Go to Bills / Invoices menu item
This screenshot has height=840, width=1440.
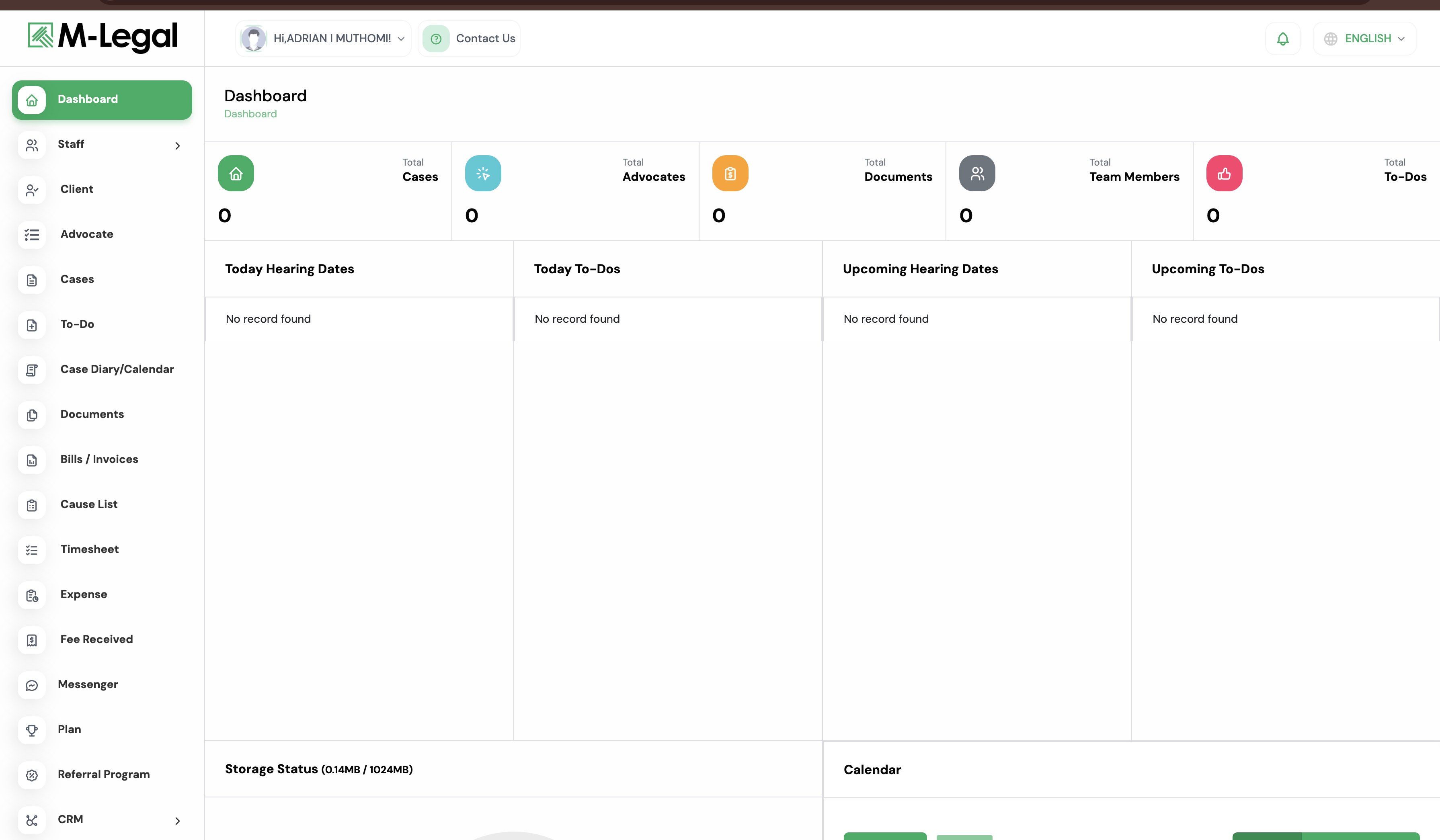pos(99,459)
